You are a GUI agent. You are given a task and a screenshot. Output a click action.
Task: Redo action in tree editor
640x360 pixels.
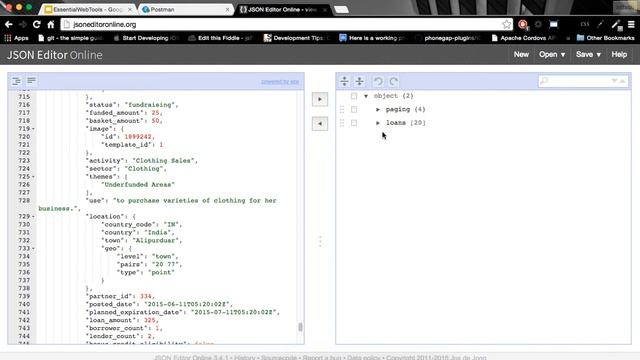[x=393, y=81]
